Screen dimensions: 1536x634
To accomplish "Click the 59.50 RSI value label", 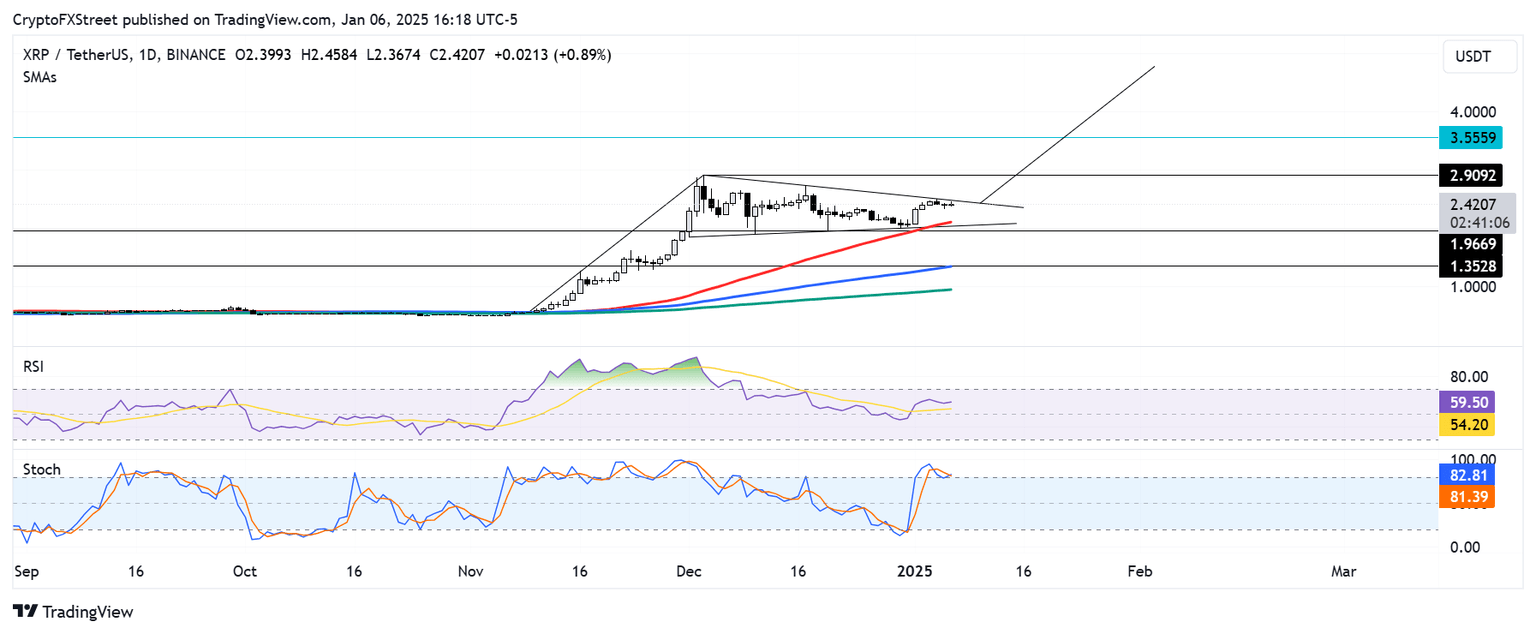I will [1467, 403].
